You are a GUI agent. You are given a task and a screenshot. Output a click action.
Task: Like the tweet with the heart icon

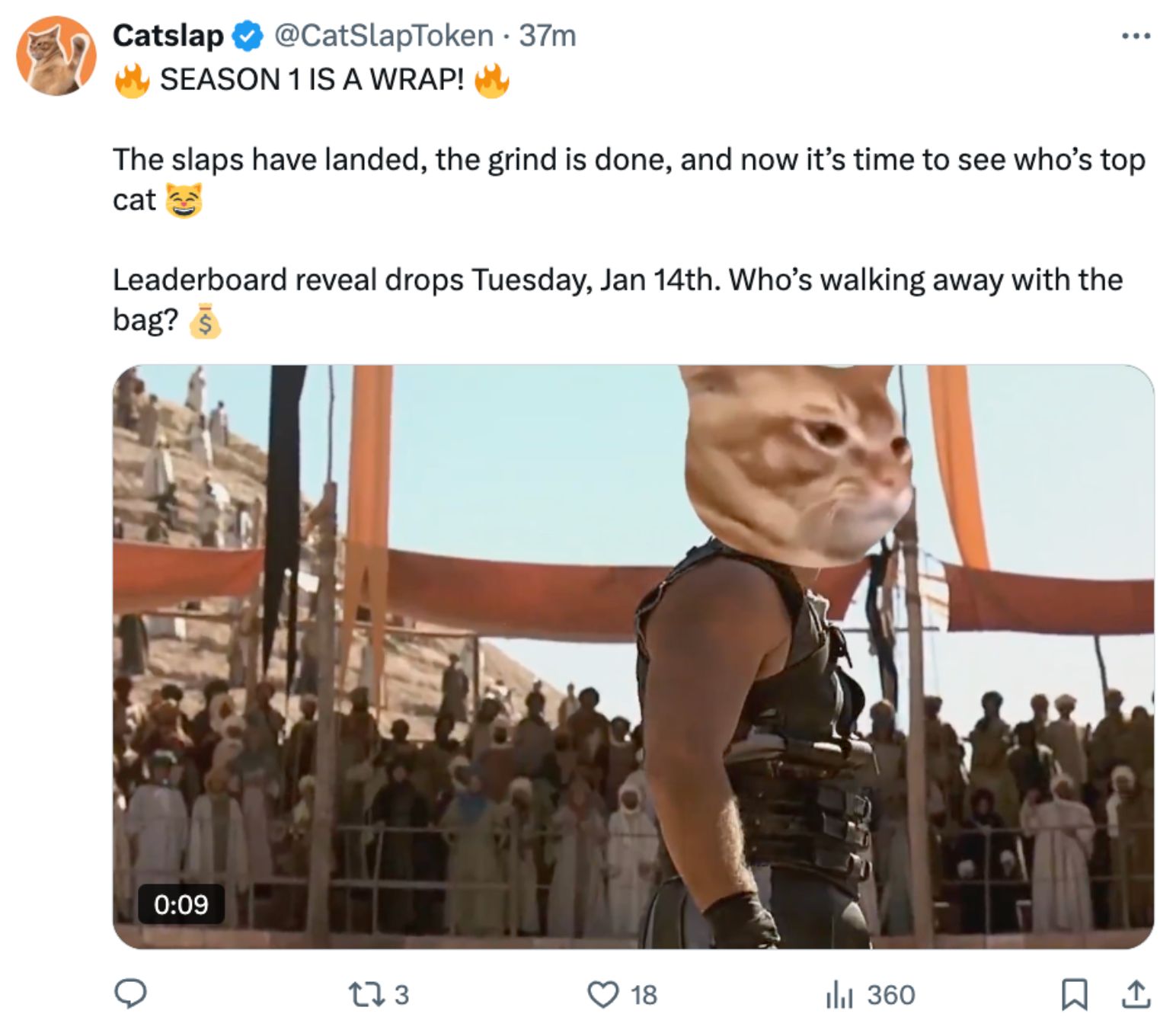click(x=603, y=994)
